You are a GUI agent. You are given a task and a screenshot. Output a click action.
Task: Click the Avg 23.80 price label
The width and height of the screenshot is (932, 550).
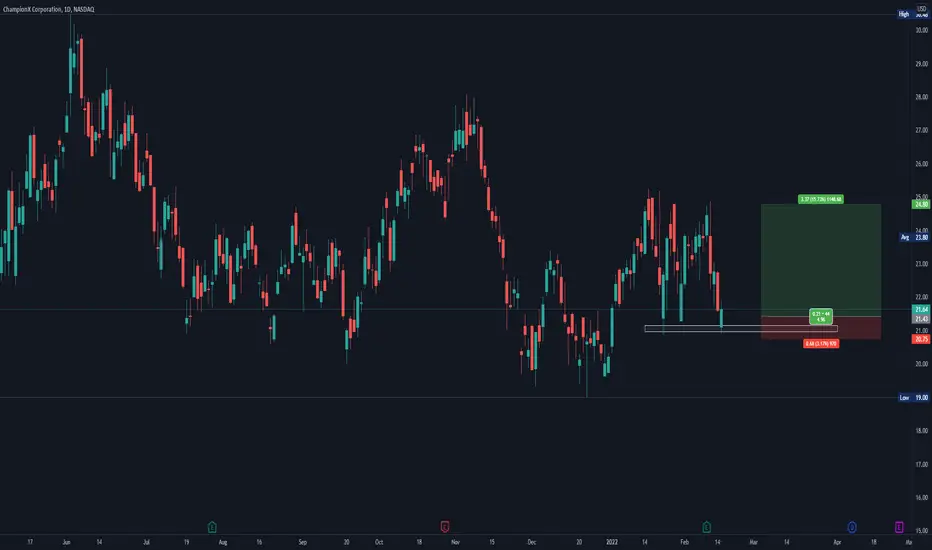(x=914, y=237)
